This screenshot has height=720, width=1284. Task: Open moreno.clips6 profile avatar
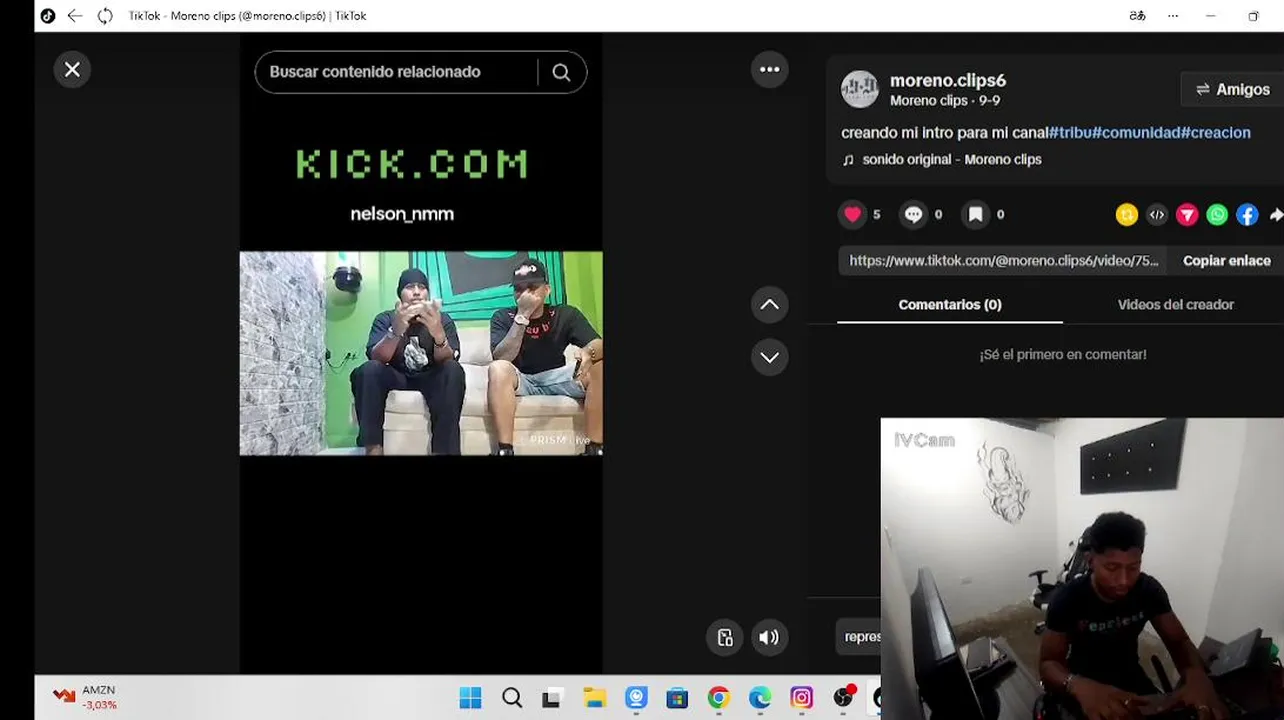click(x=859, y=89)
